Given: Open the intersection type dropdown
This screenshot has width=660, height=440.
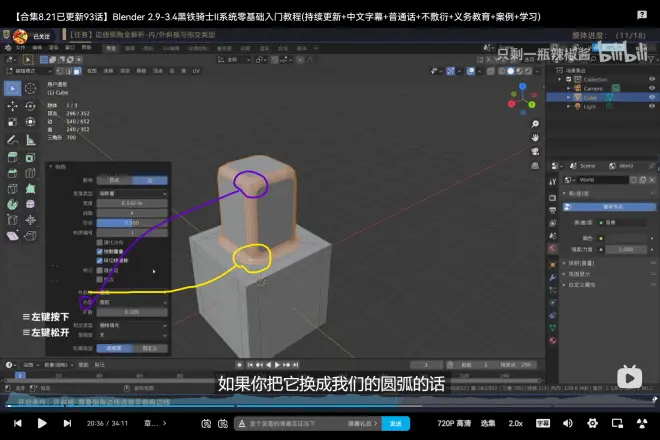Looking at the screenshot, I should click(x=132, y=325).
